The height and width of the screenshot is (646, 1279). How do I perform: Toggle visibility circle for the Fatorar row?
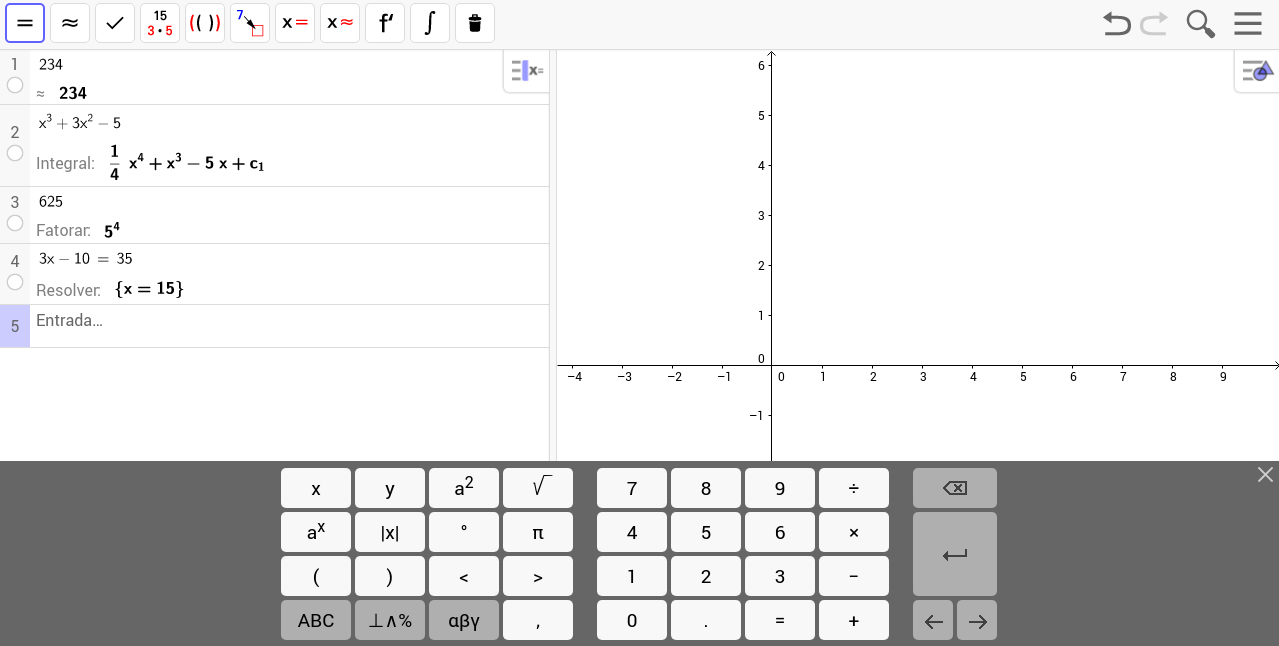coord(15,223)
